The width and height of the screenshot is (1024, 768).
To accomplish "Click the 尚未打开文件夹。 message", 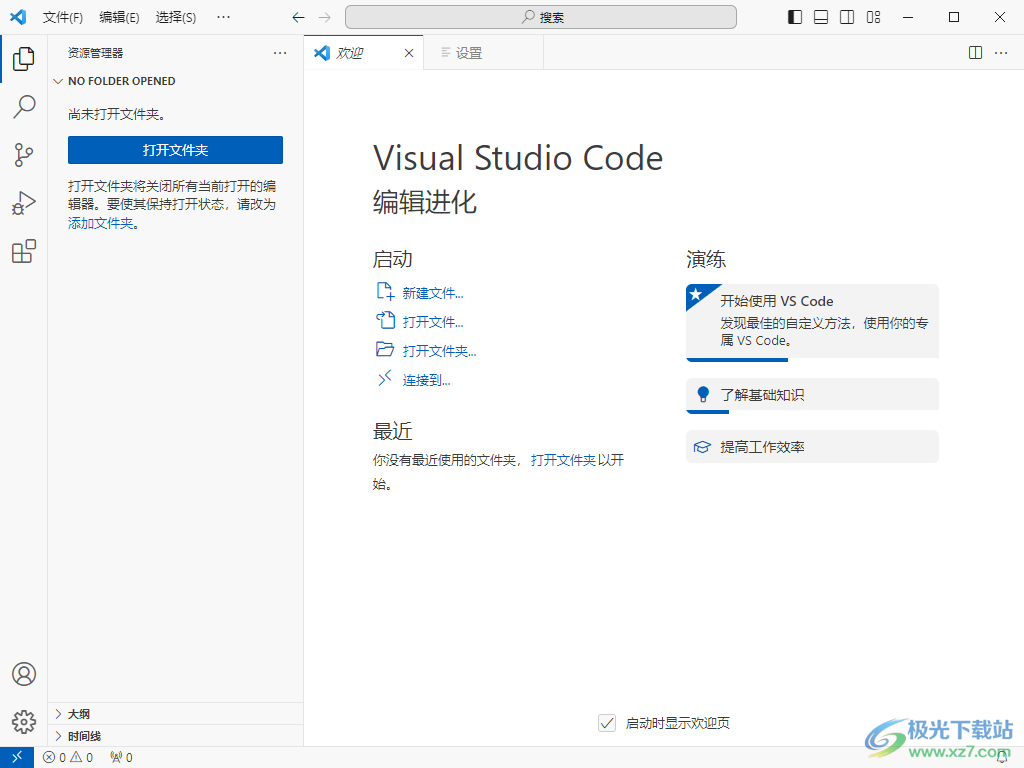I will pos(117,114).
